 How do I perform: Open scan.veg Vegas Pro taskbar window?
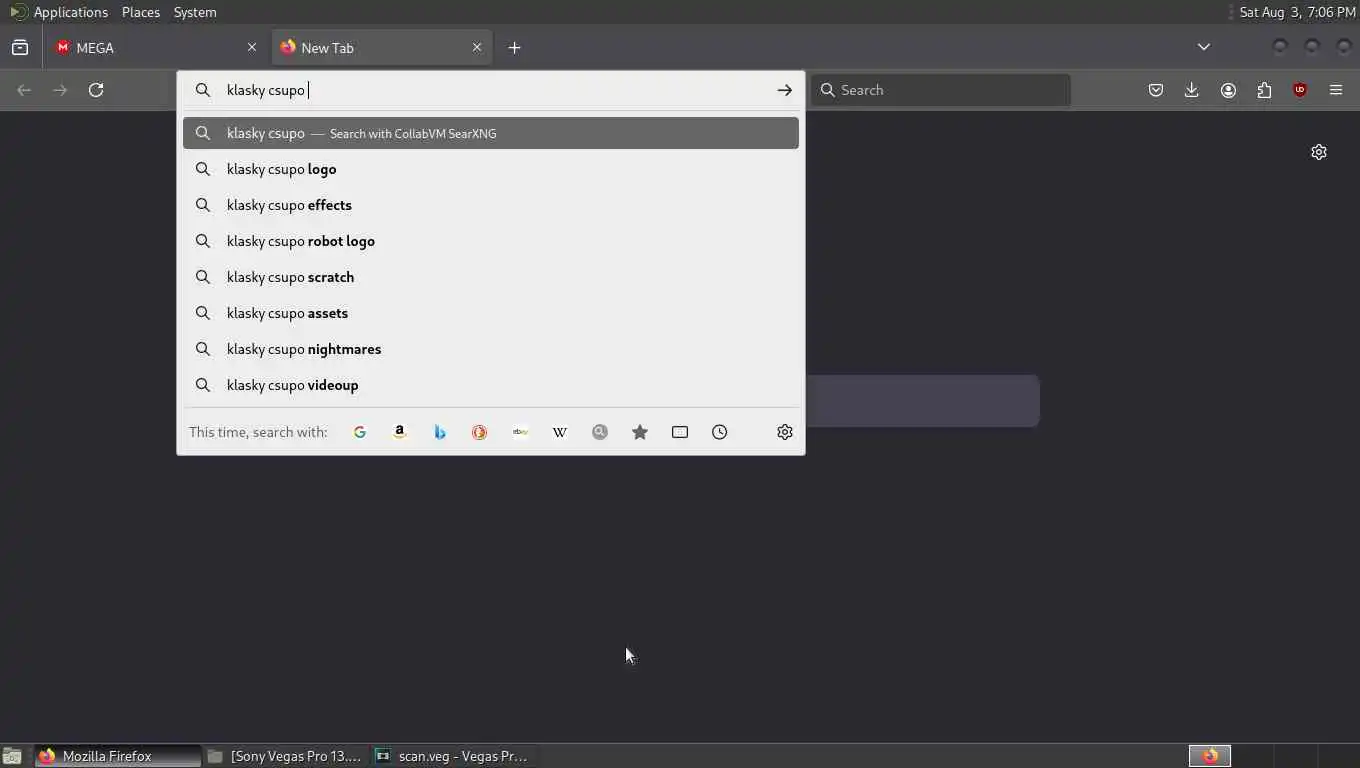pyautogui.click(x=454, y=756)
